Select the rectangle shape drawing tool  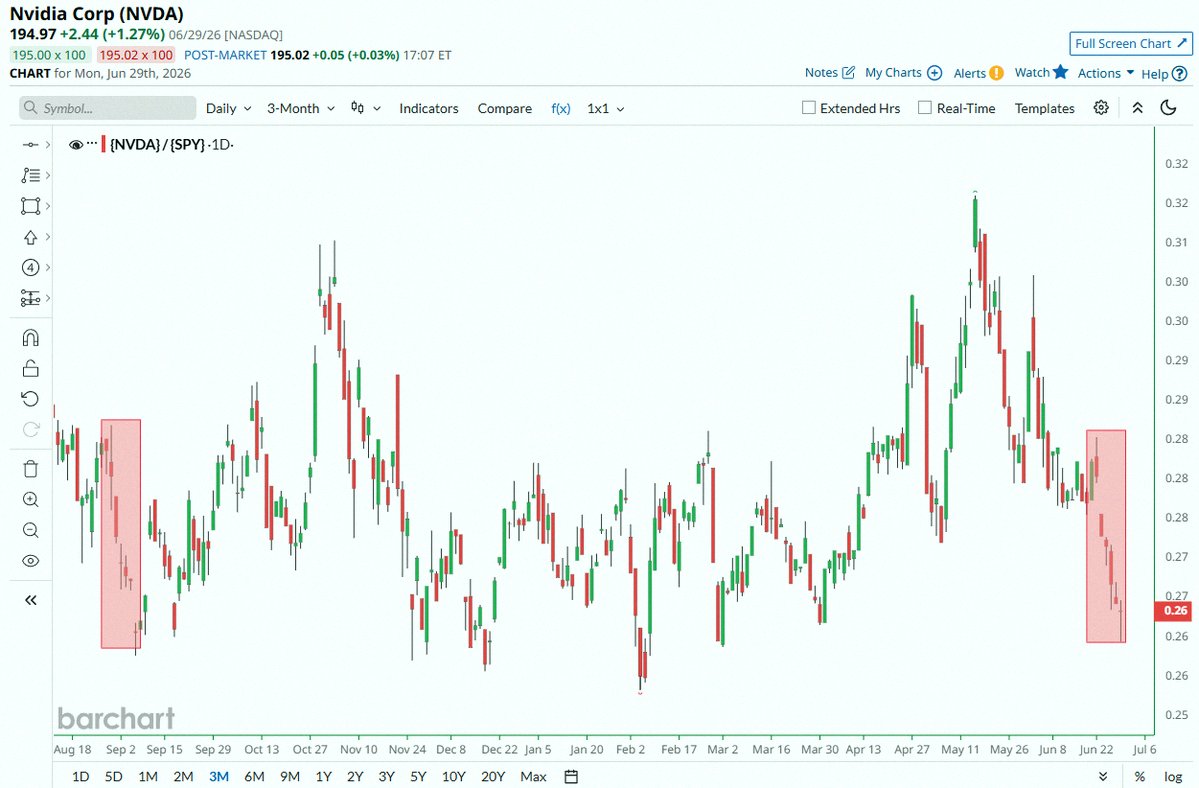point(31,206)
